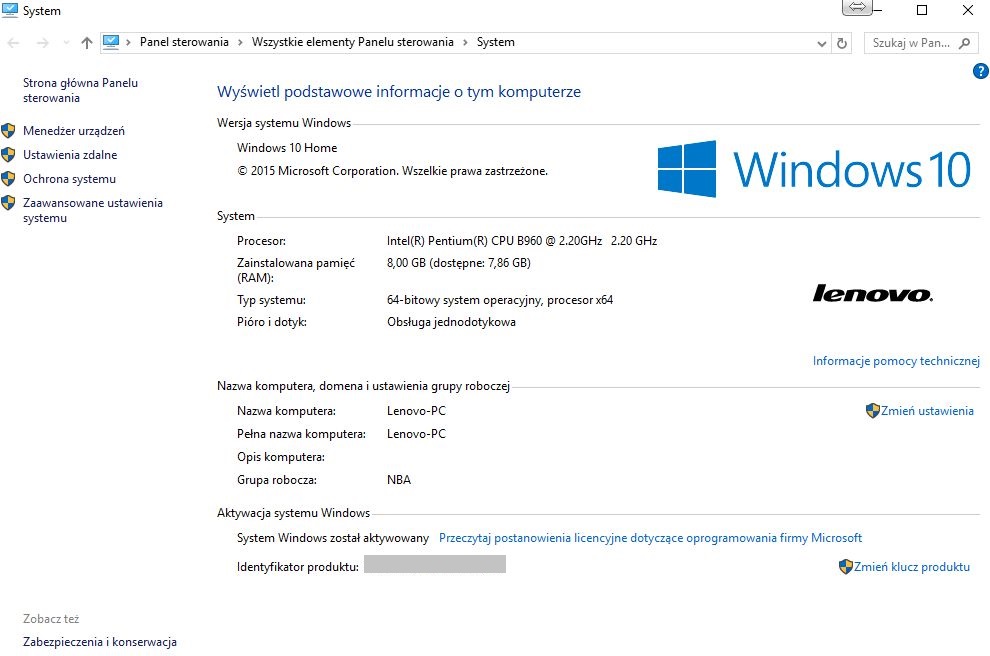Viewport: 990px width, 656px height.
Task: Expand chevron after Panel sterowania breadcrumb
Action: [240, 42]
